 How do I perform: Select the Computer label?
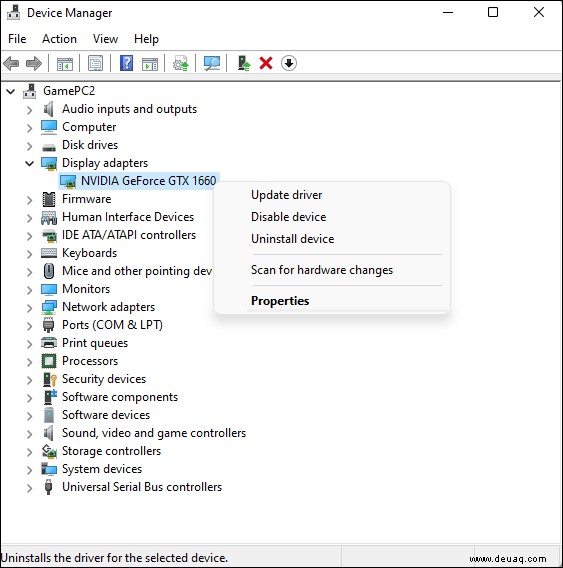coord(89,127)
